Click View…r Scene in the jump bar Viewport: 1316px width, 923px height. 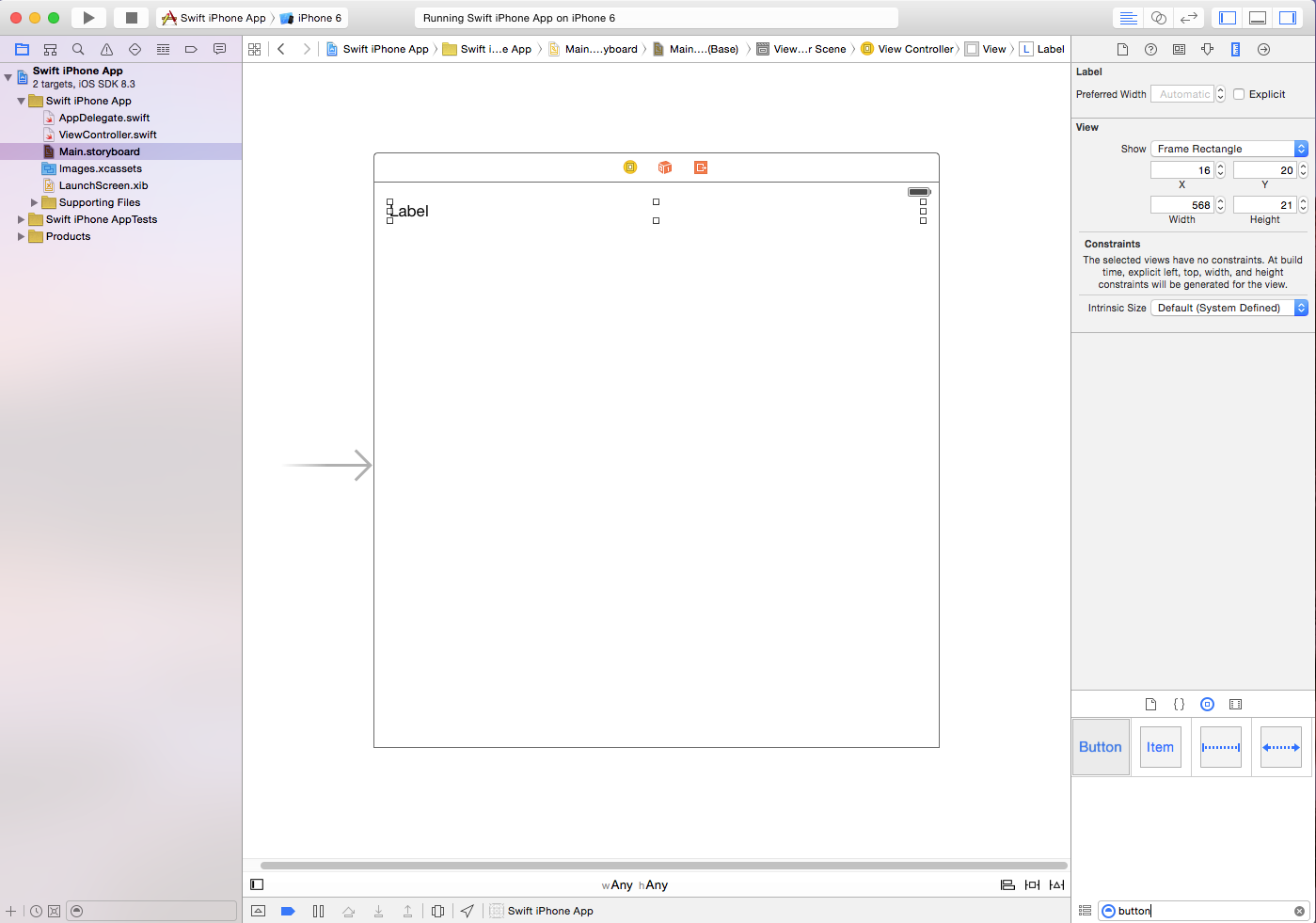pos(801,49)
